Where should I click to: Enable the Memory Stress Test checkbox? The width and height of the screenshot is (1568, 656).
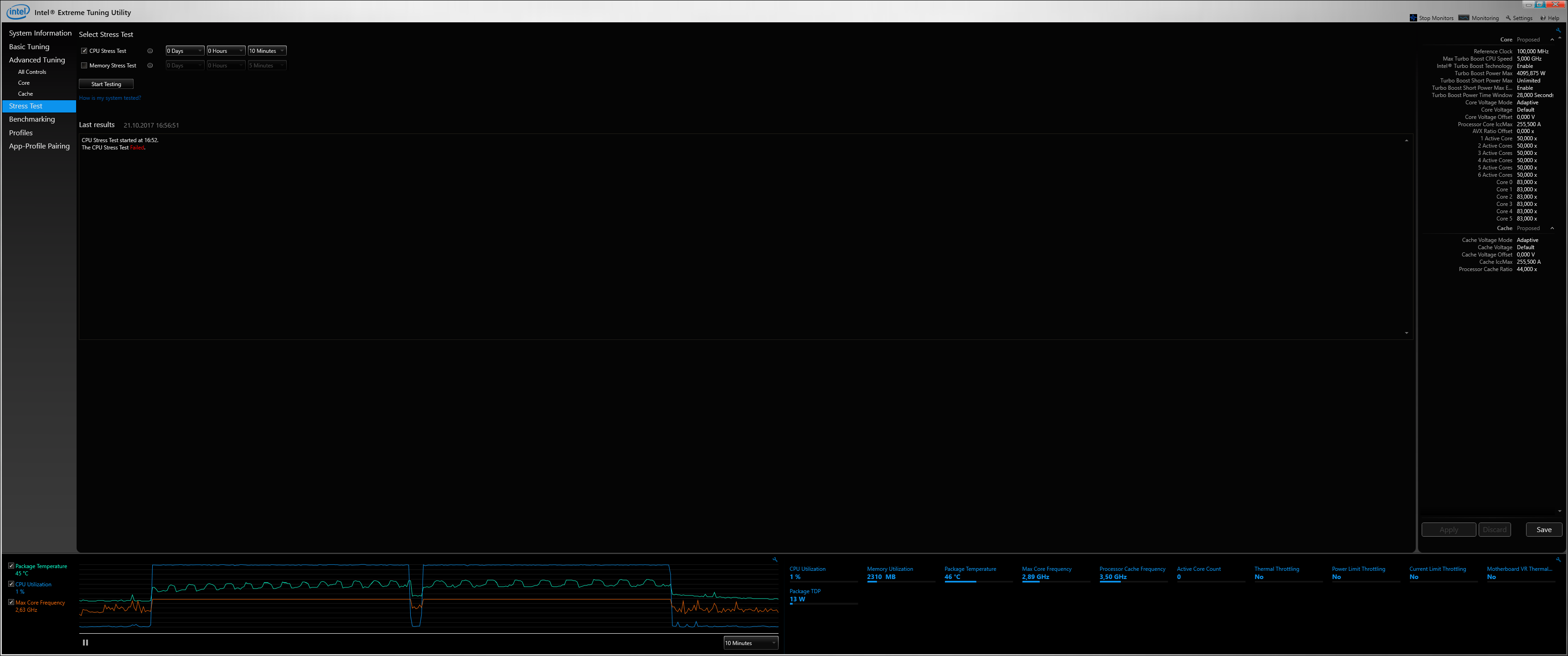[x=84, y=66]
